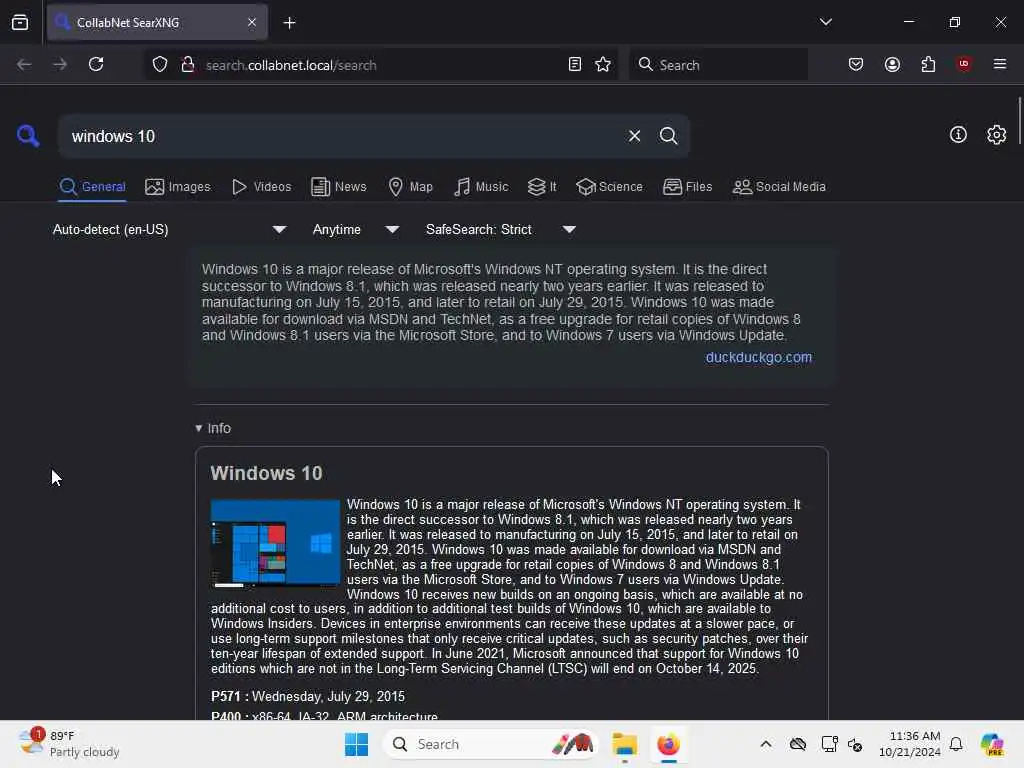The height and width of the screenshot is (768, 1024).
Task: Switch to the It category
Action: (x=542, y=187)
